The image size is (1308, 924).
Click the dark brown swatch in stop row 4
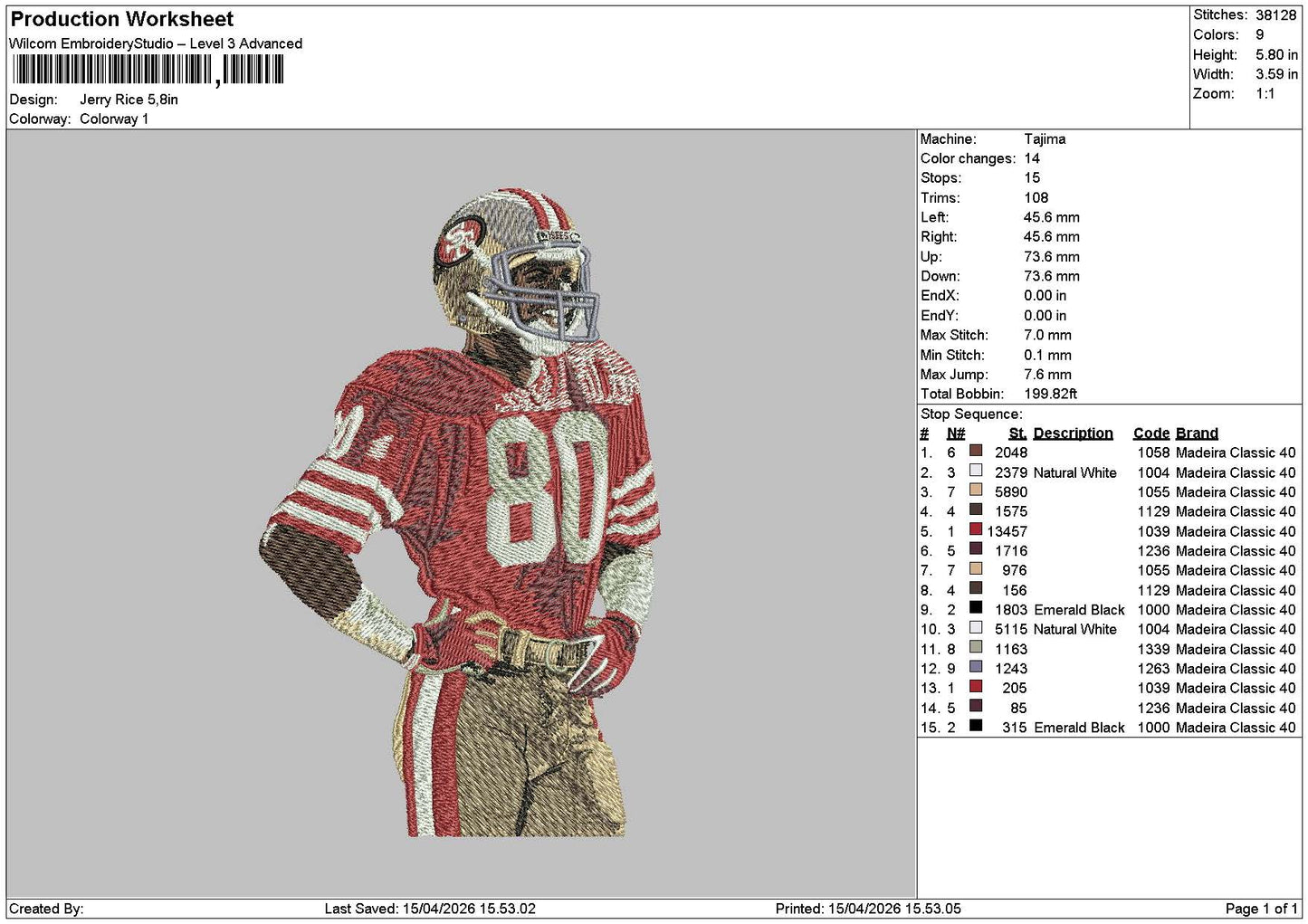tap(976, 510)
